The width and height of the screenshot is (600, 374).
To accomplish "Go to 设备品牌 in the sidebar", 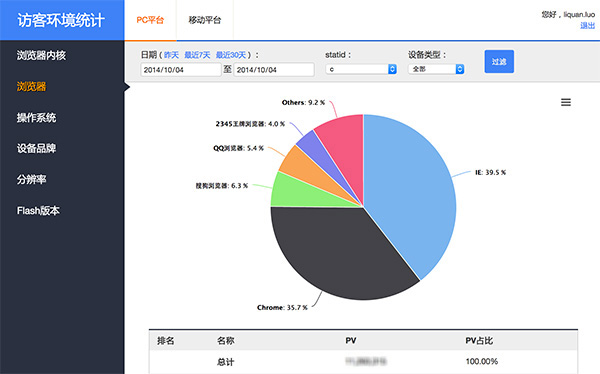I will tap(36, 149).
